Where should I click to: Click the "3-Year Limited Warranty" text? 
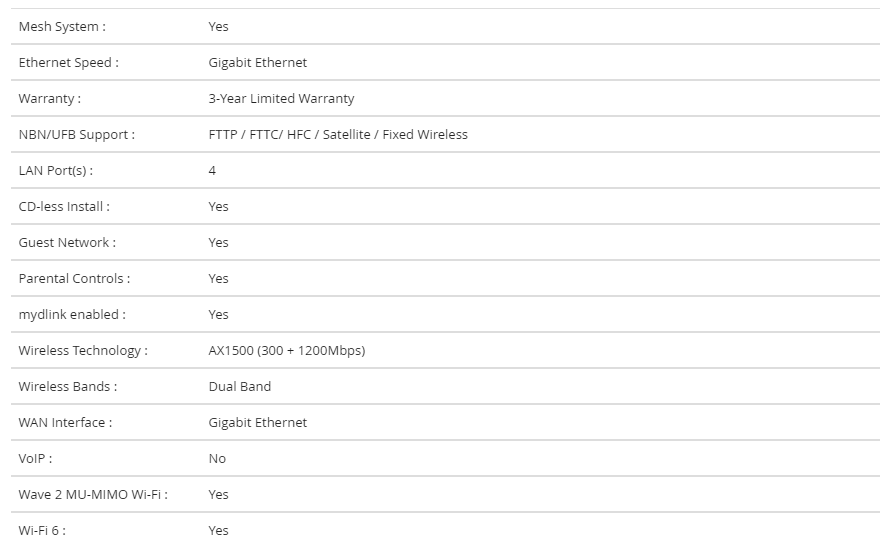pos(281,99)
